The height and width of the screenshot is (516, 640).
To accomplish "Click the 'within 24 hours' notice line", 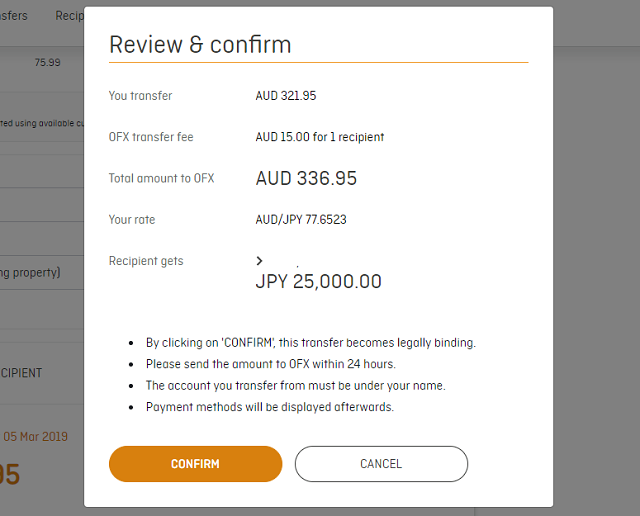I will click(270, 364).
